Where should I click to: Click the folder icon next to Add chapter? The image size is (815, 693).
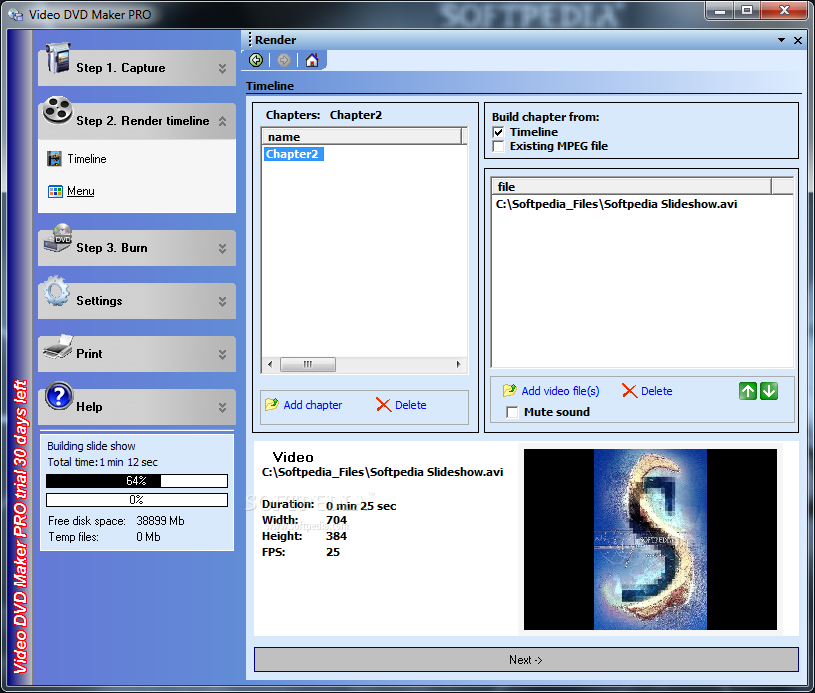(x=272, y=404)
